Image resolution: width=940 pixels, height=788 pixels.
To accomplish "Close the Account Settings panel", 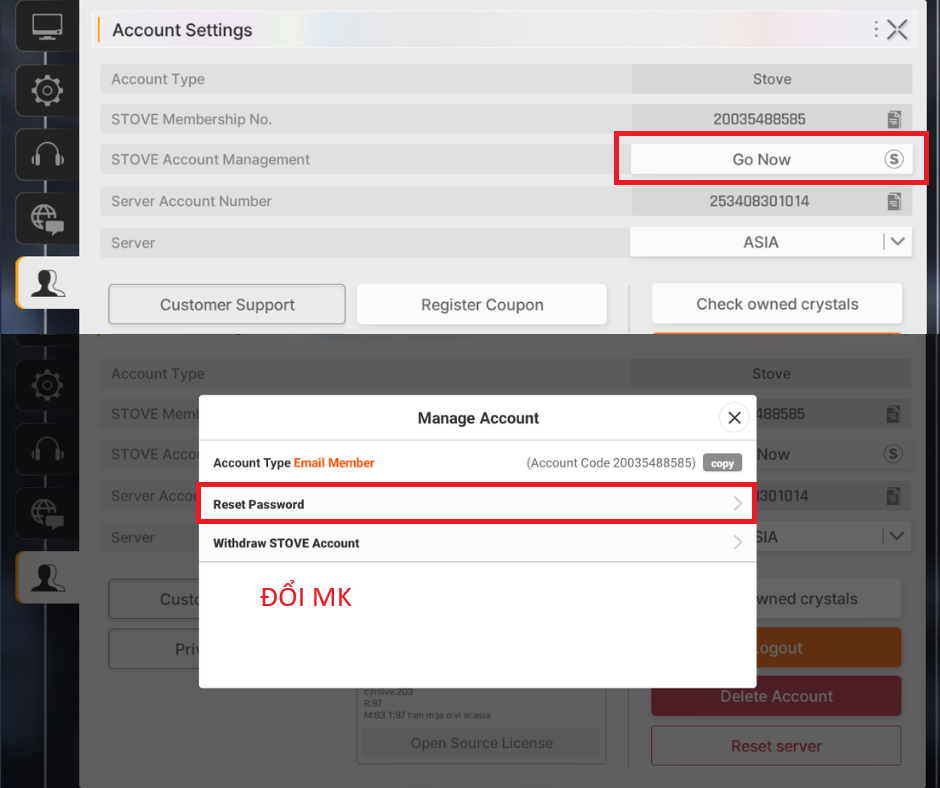I will coord(898,30).
